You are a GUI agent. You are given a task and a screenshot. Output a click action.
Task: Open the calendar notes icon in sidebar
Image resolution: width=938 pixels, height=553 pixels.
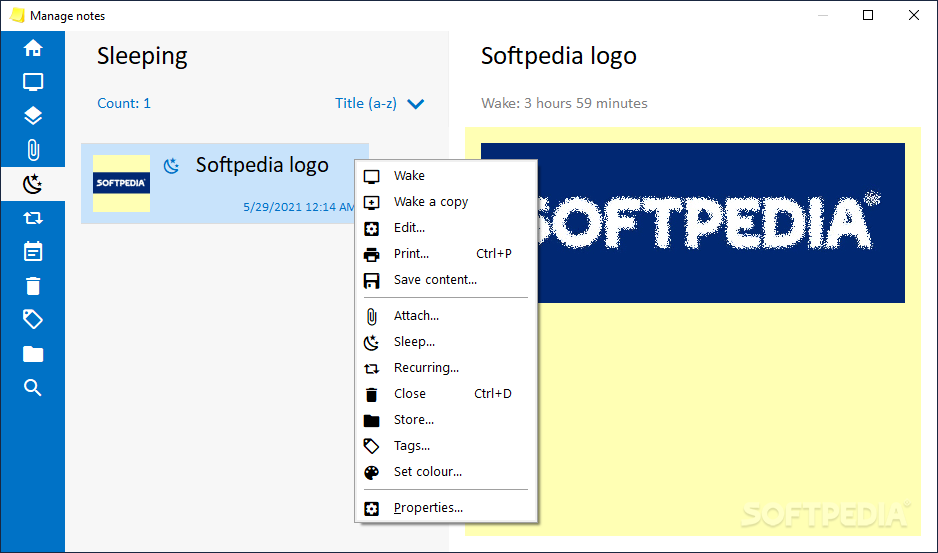[33, 252]
